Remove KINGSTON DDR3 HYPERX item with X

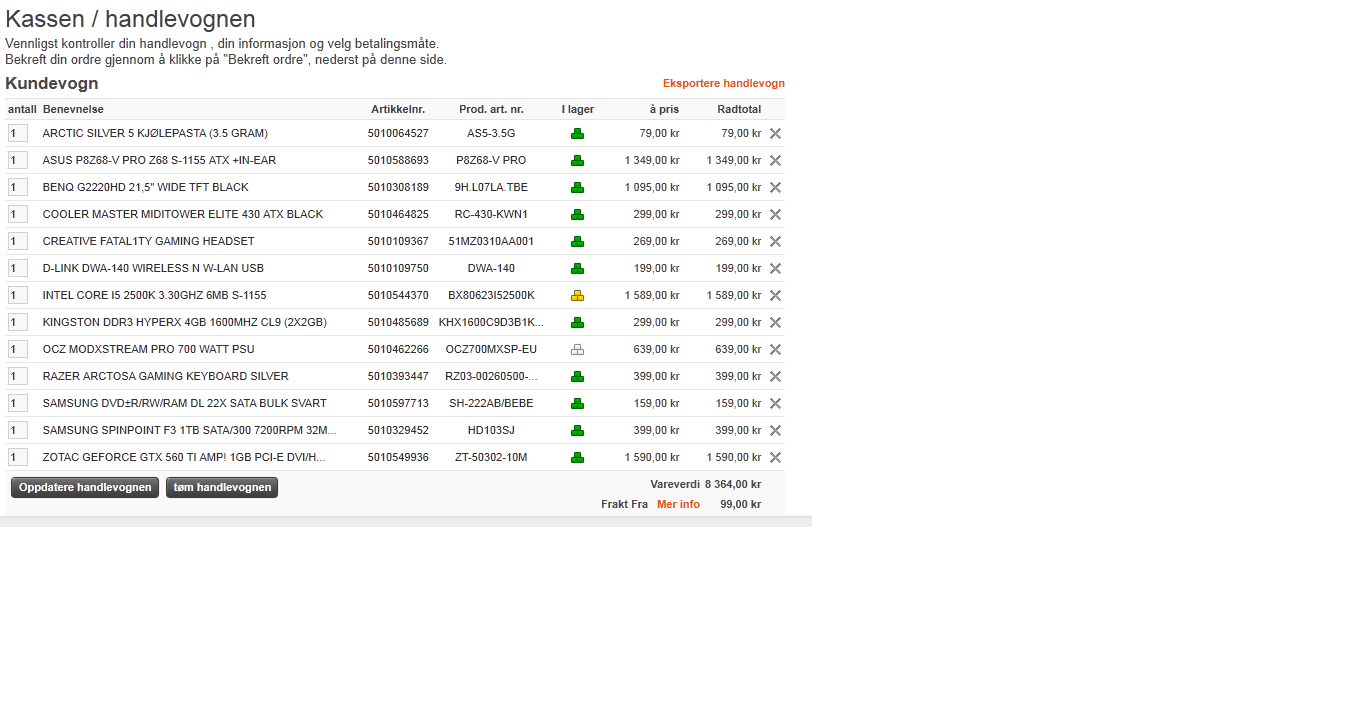[x=775, y=322]
